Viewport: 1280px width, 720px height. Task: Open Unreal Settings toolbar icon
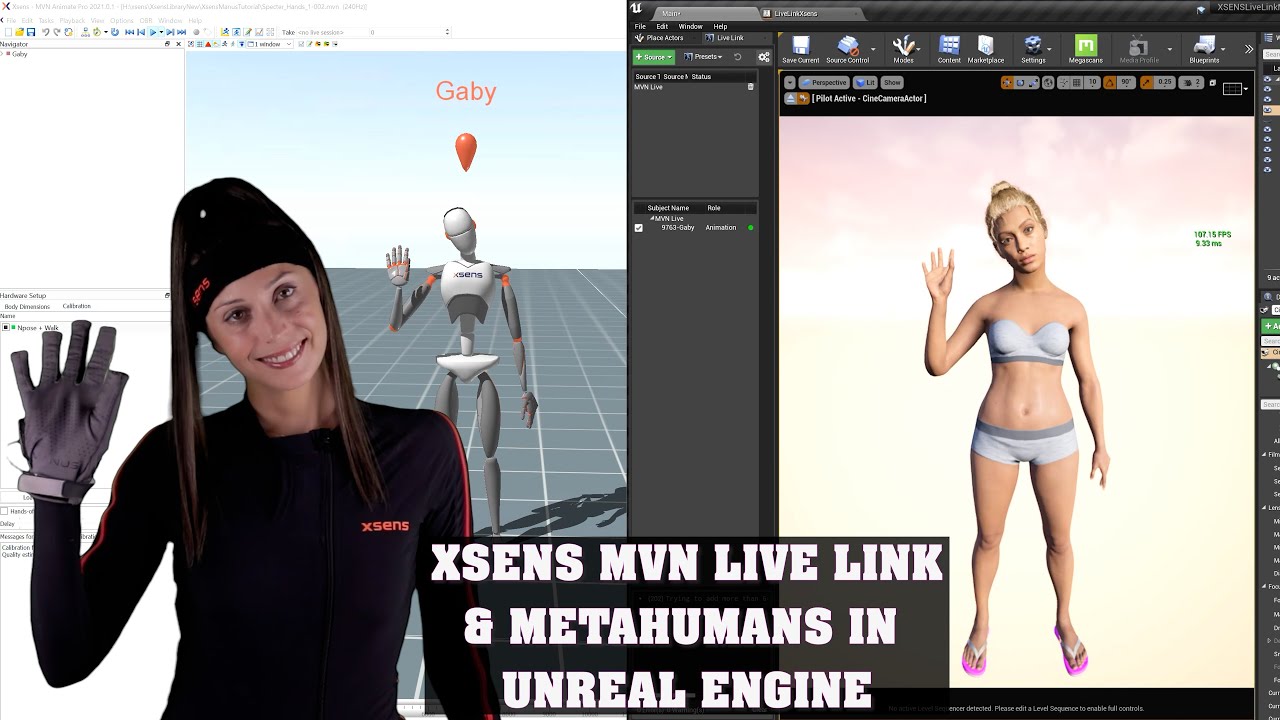tap(1033, 49)
